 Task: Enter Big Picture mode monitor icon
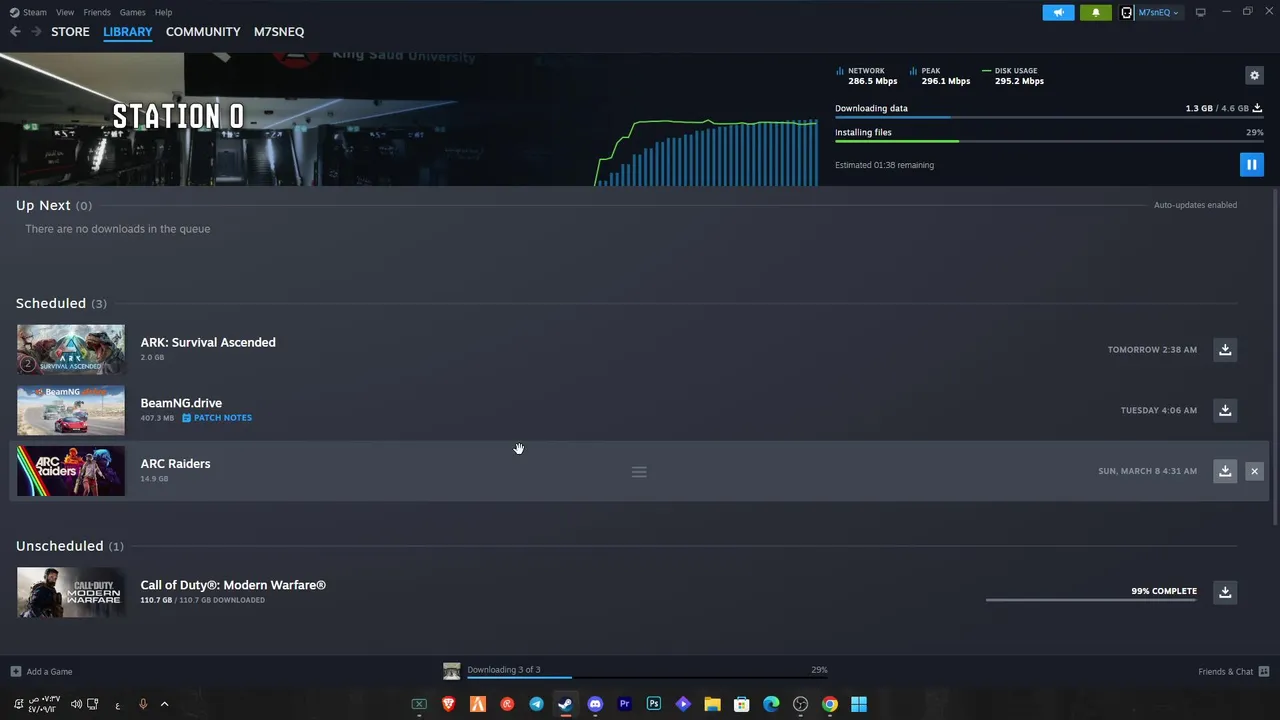pos(1200,12)
